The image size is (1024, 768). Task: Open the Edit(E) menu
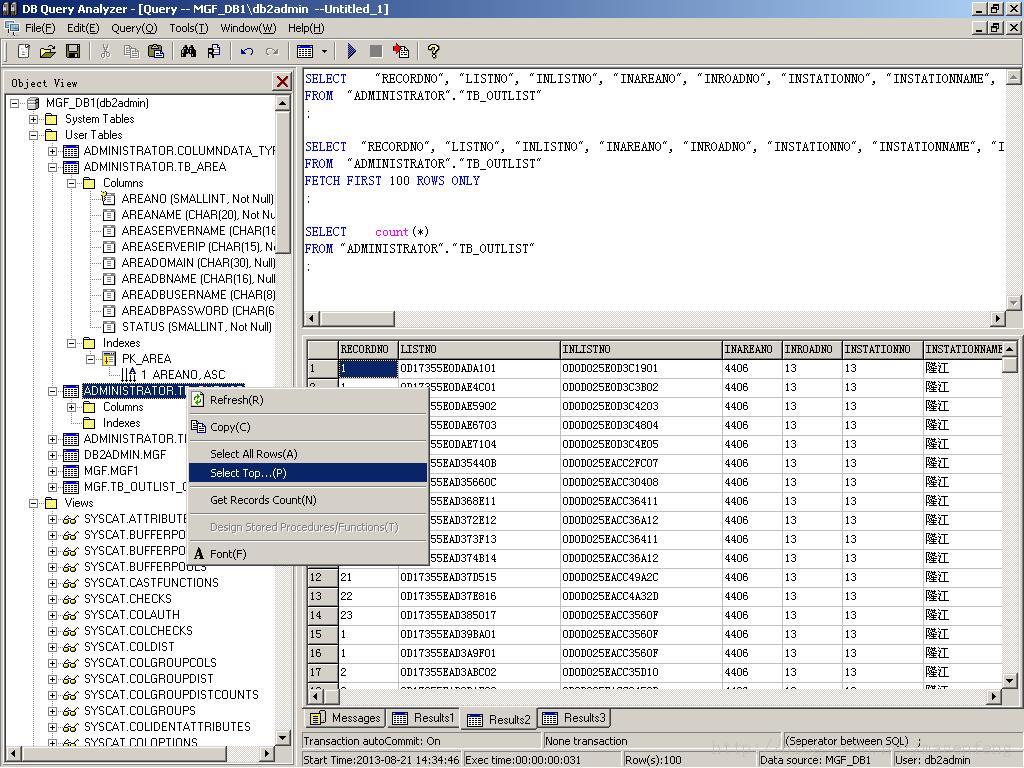pos(83,28)
